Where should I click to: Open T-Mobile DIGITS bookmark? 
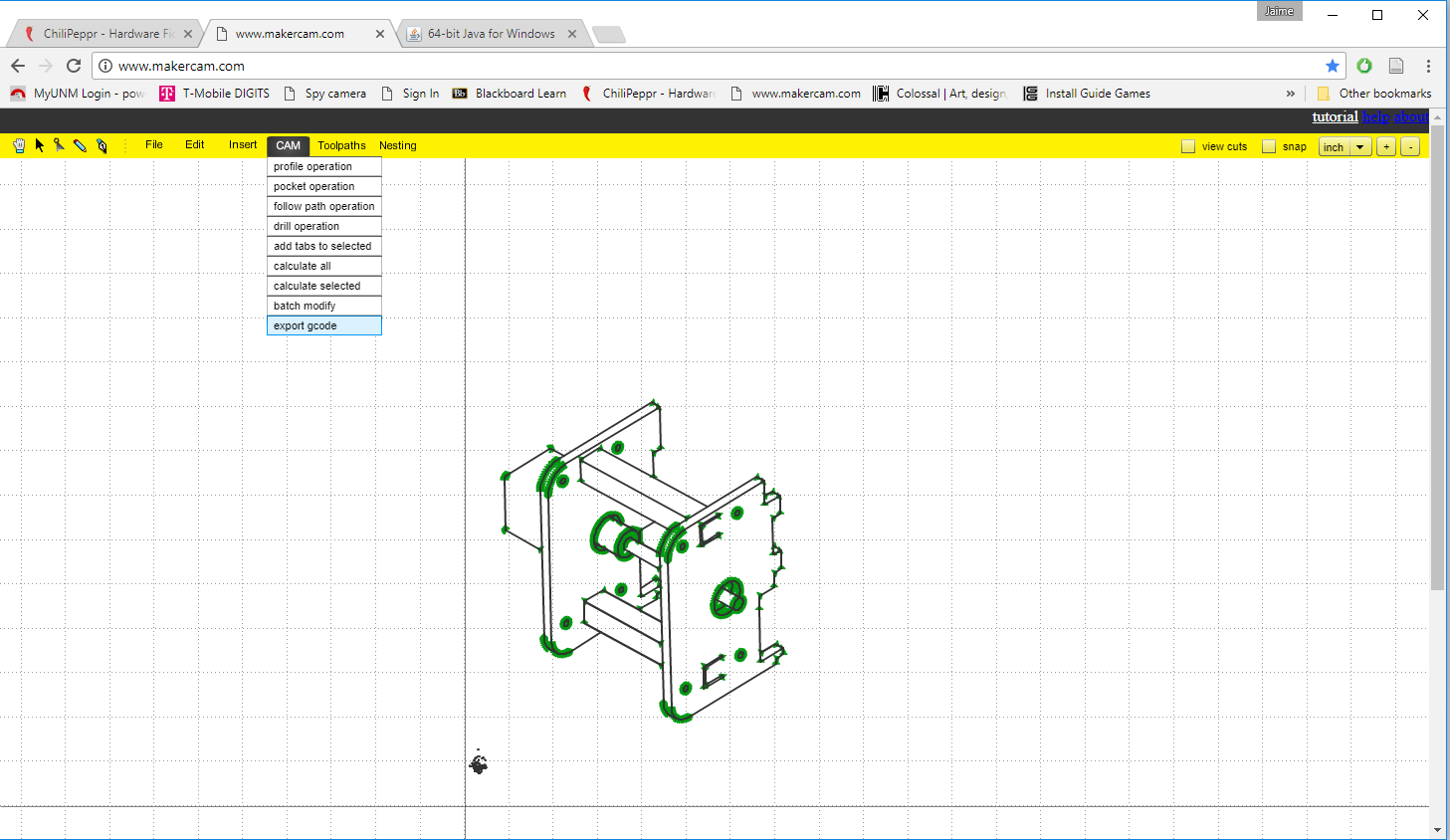point(215,94)
